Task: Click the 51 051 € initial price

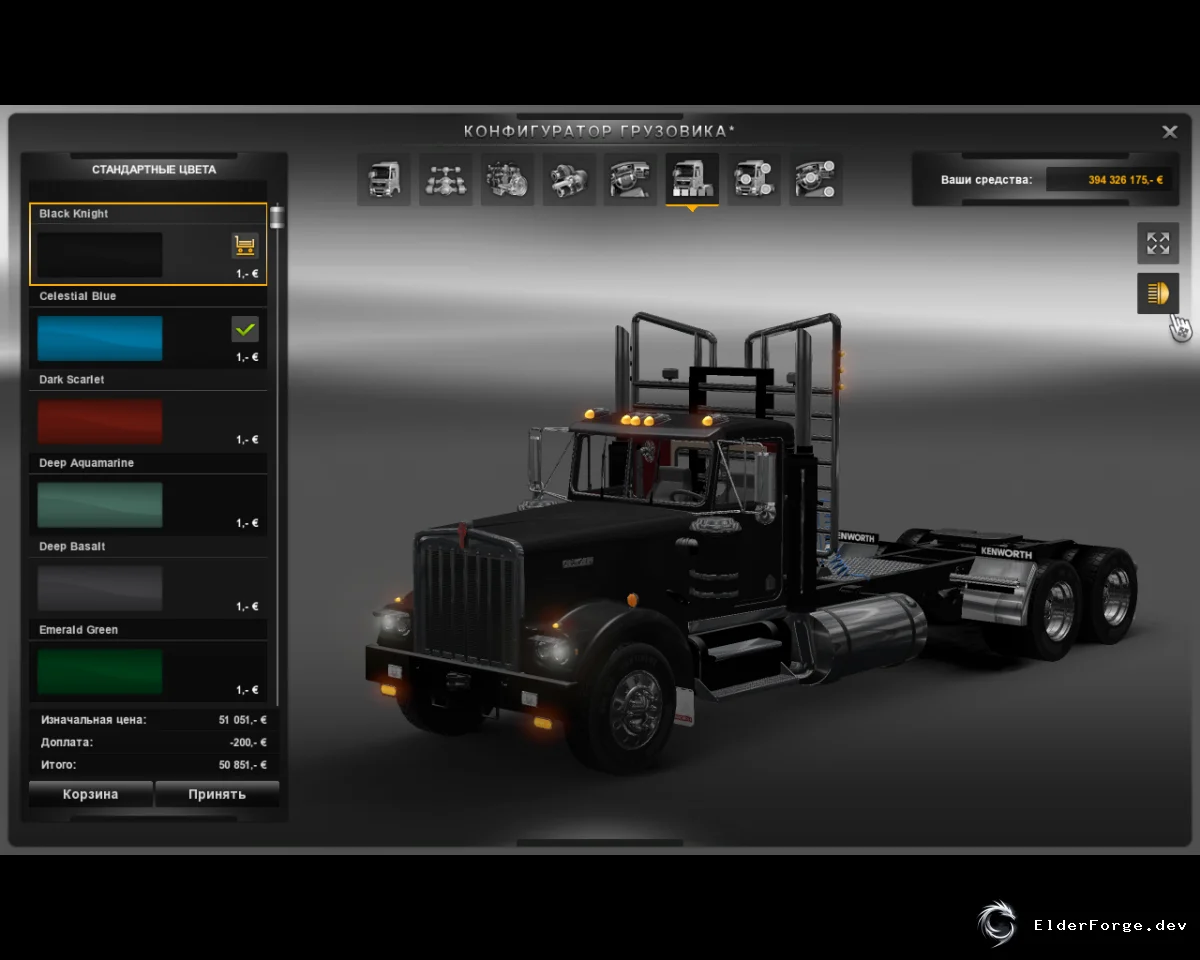Action: click(243, 720)
